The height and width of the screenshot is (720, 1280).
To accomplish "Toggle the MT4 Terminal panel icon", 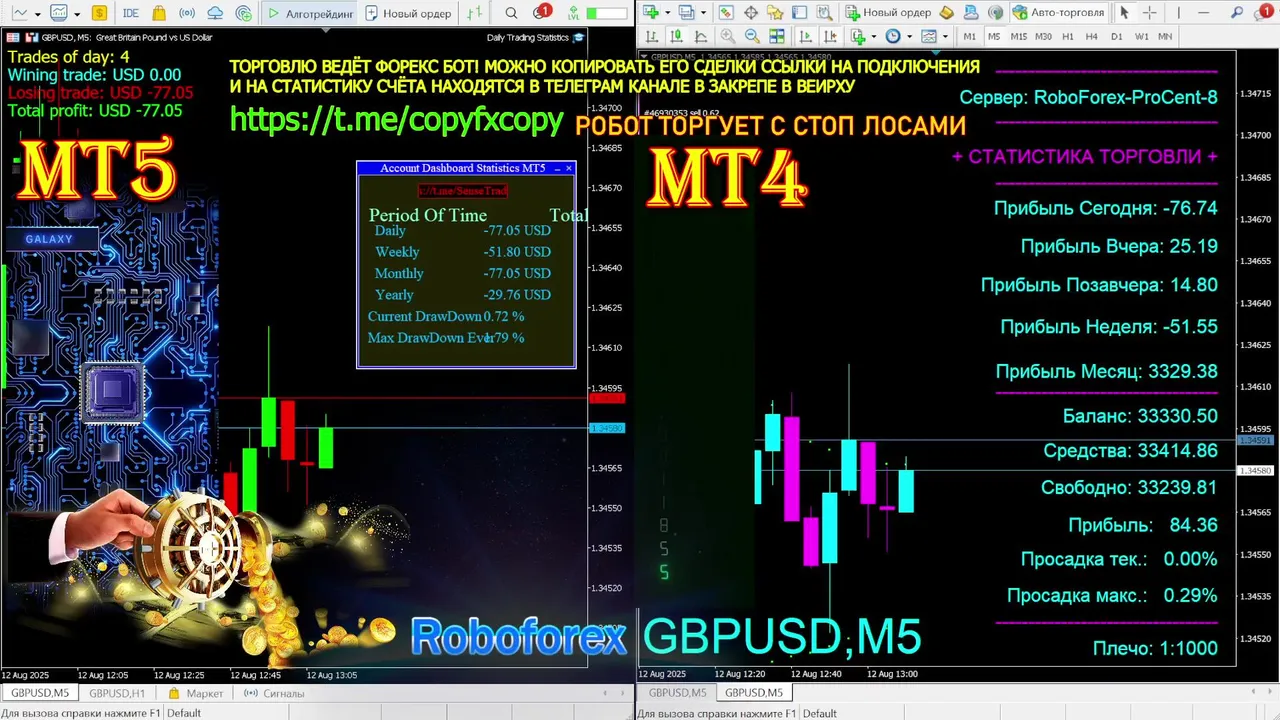I will pos(799,13).
